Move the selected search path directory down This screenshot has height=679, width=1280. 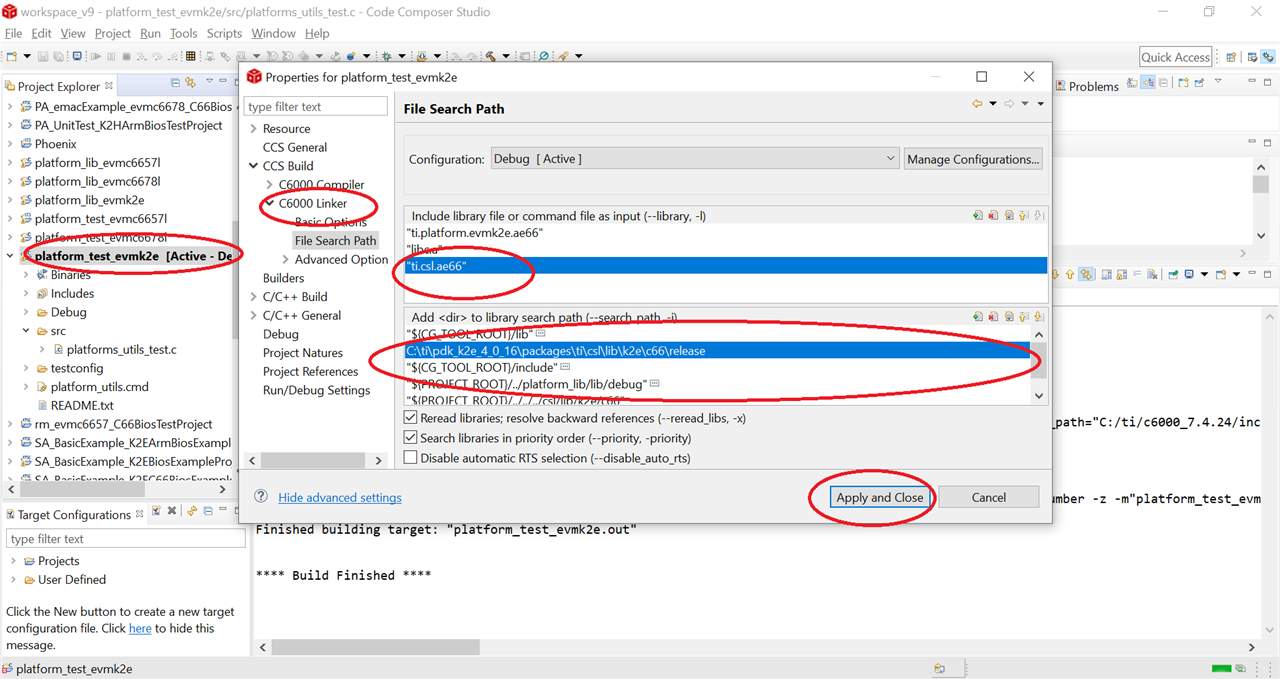coord(1039,317)
